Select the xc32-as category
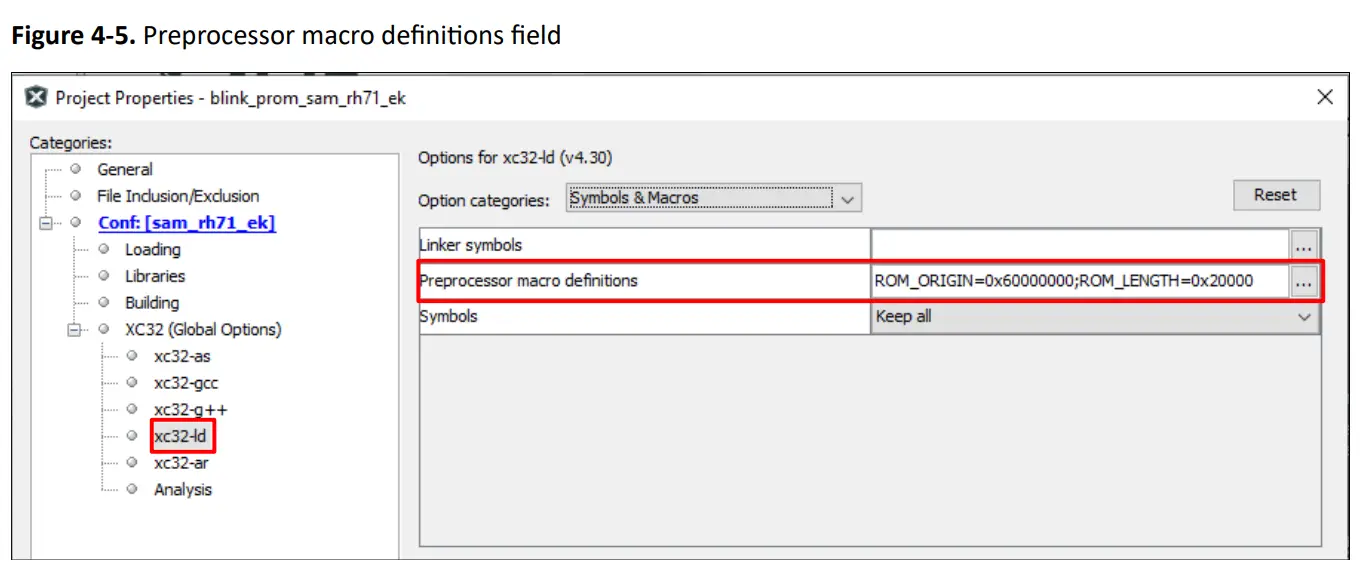The height and width of the screenshot is (573, 1364). pyautogui.click(x=182, y=356)
